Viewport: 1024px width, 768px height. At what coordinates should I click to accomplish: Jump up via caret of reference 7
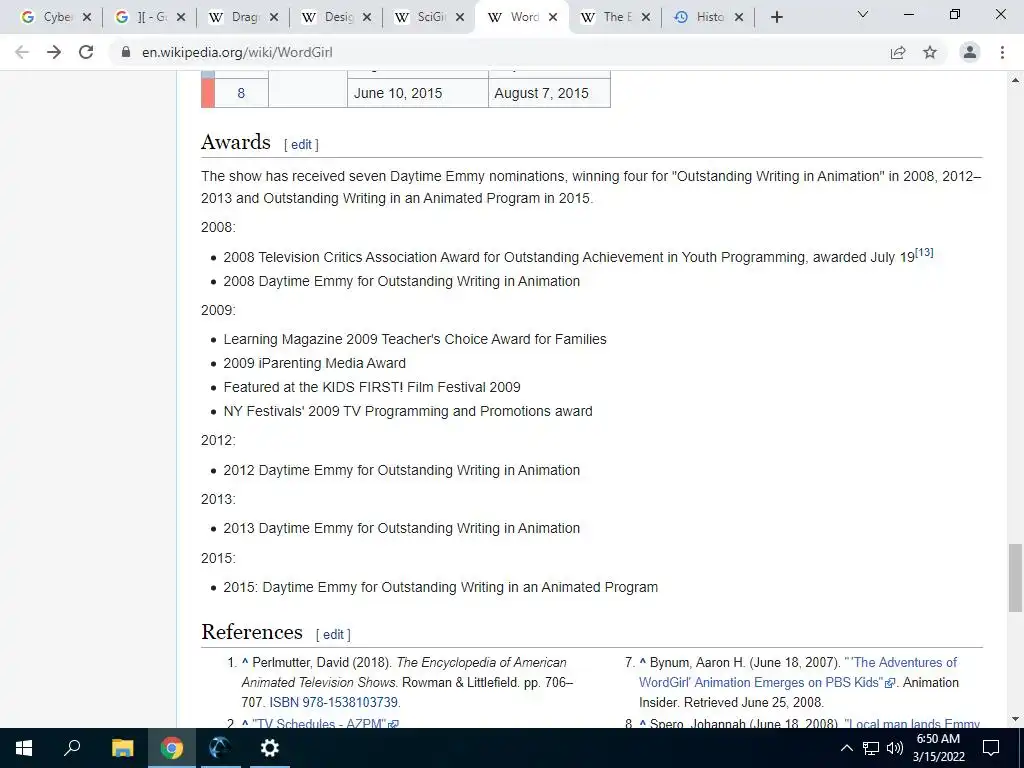click(x=643, y=662)
